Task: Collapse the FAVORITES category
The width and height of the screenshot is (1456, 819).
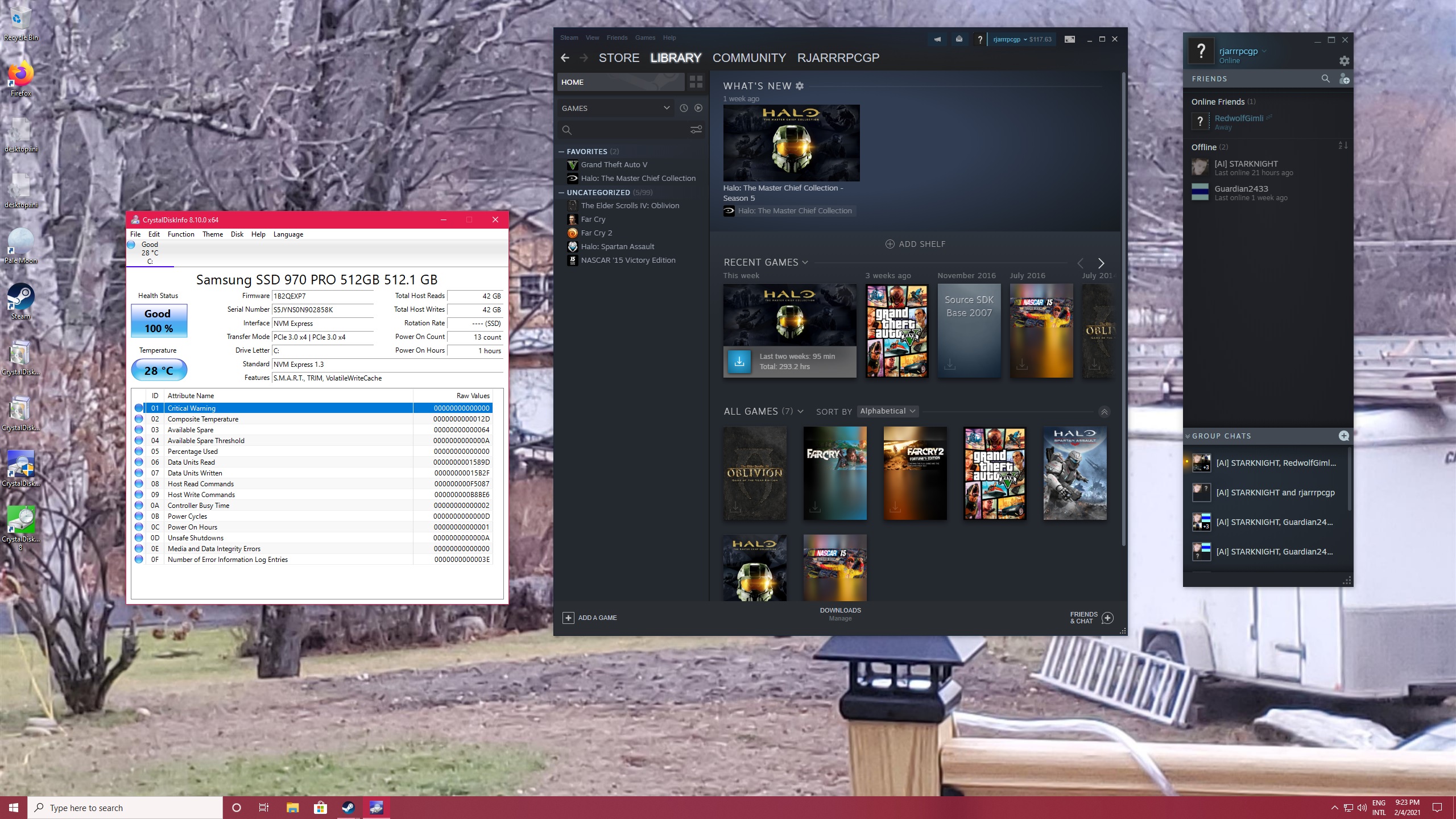Action: [561, 151]
